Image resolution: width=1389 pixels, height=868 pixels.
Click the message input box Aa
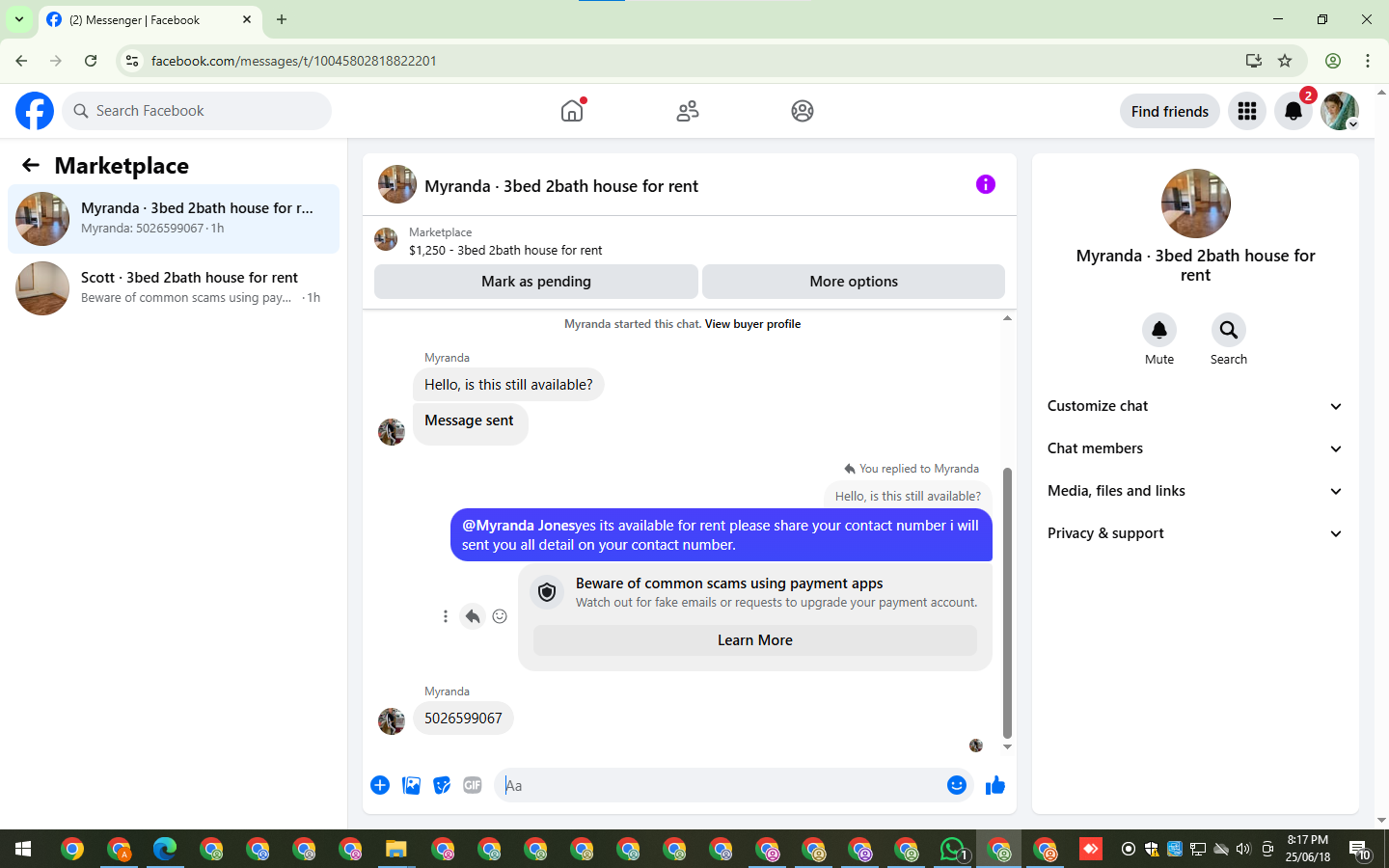click(722, 785)
